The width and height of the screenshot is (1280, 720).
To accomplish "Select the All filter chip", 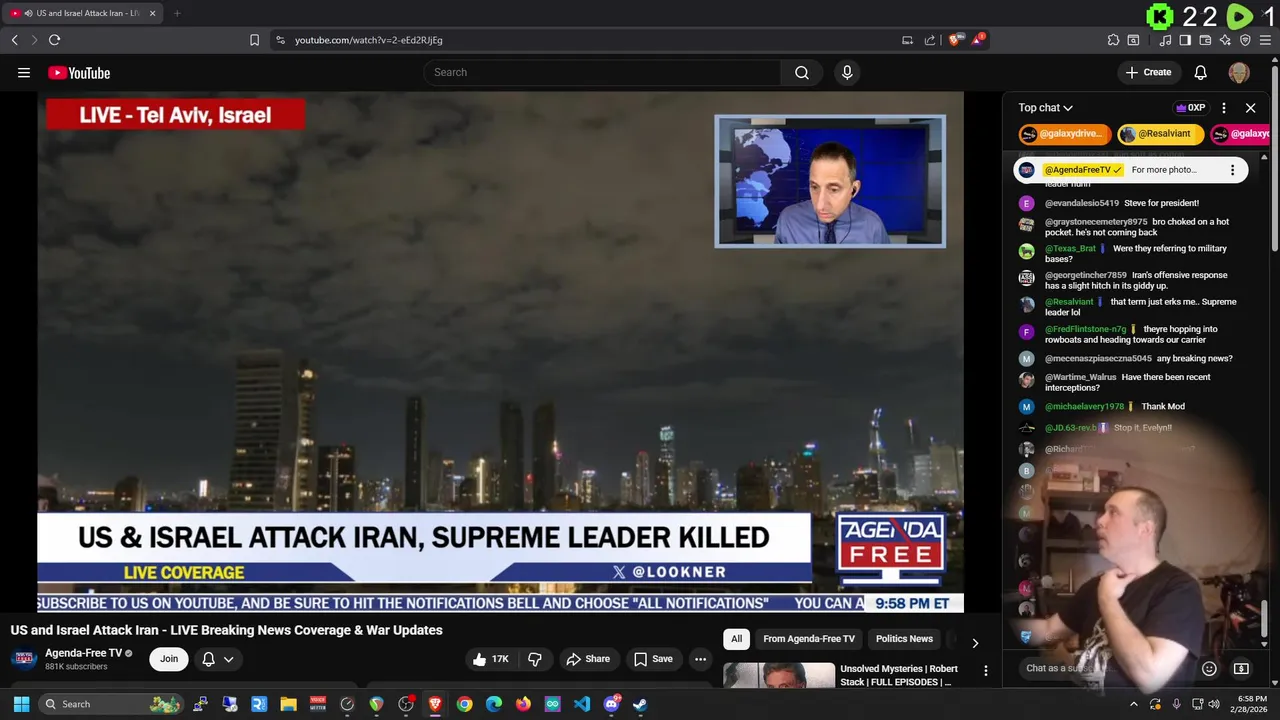I will [x=736, y=639].
